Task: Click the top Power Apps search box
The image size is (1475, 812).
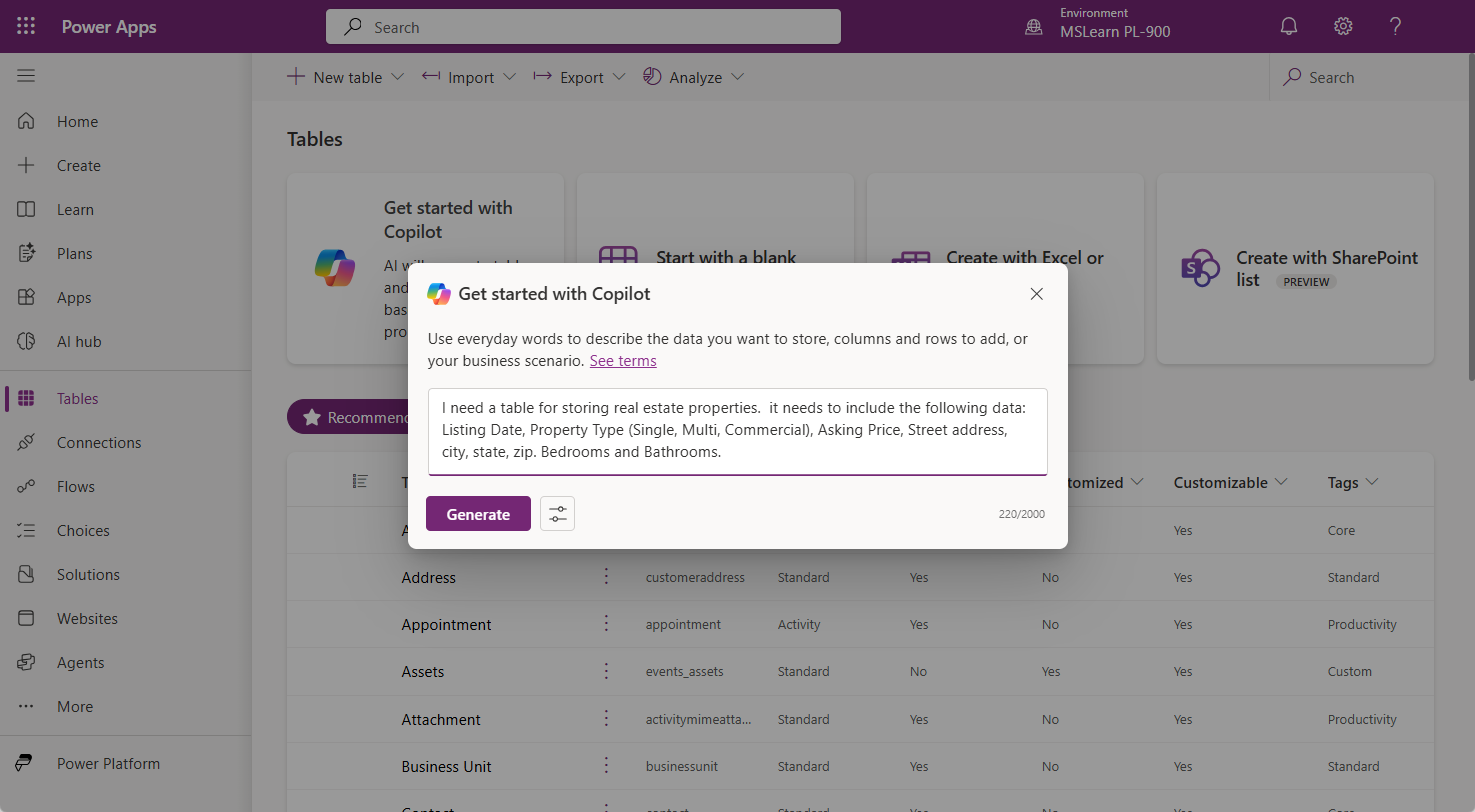Action: 583,27
